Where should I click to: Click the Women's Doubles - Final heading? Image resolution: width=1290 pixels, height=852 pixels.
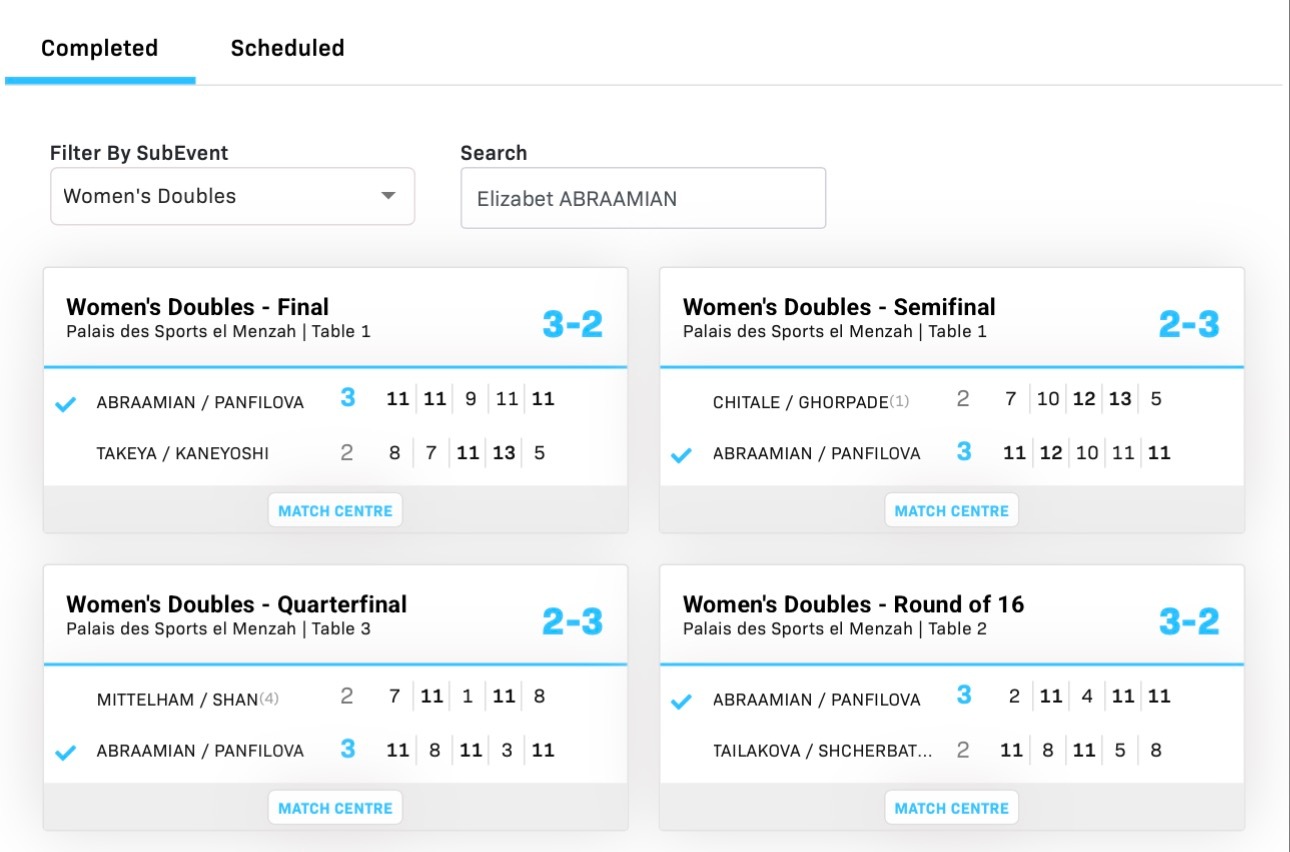coord(197,307)
